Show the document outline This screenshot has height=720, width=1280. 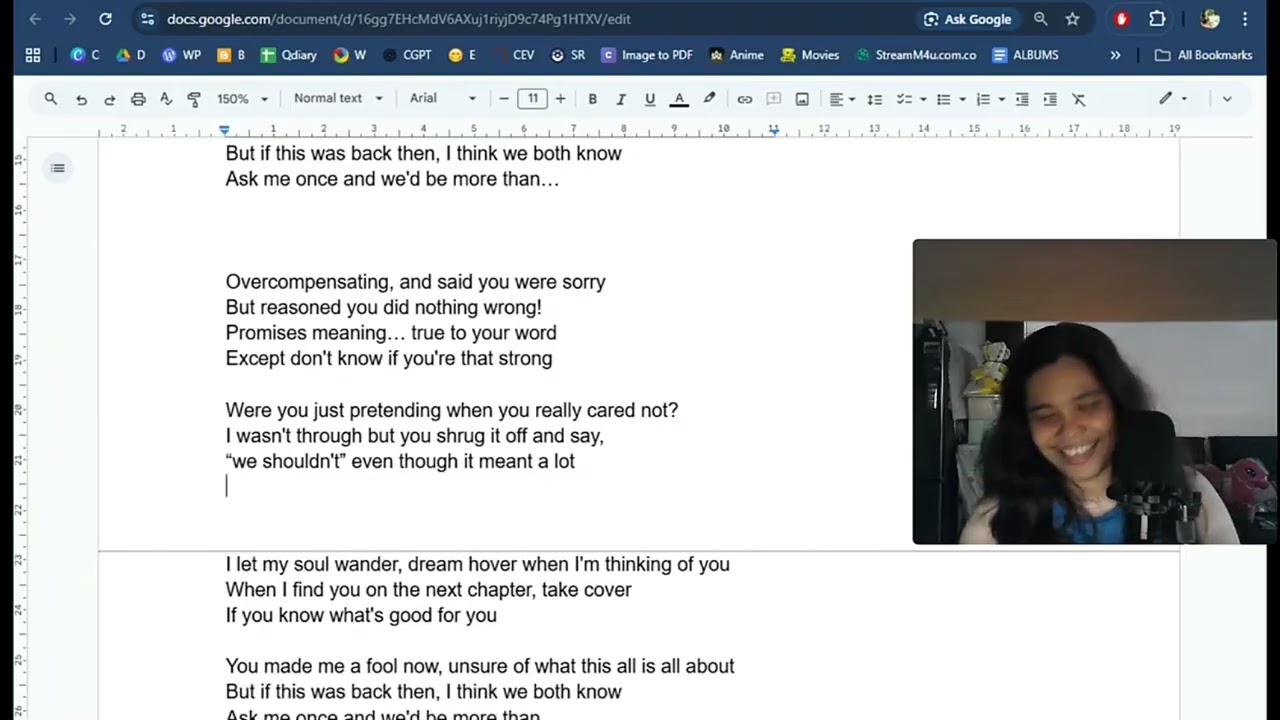[x=58, y=168]
